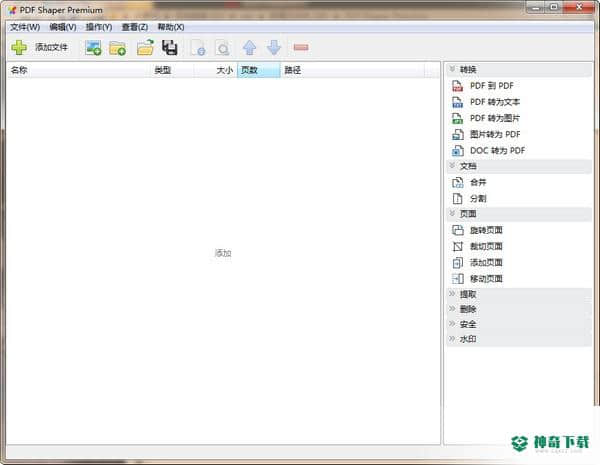Click the 添加页面 add page icon

[458, 263]
